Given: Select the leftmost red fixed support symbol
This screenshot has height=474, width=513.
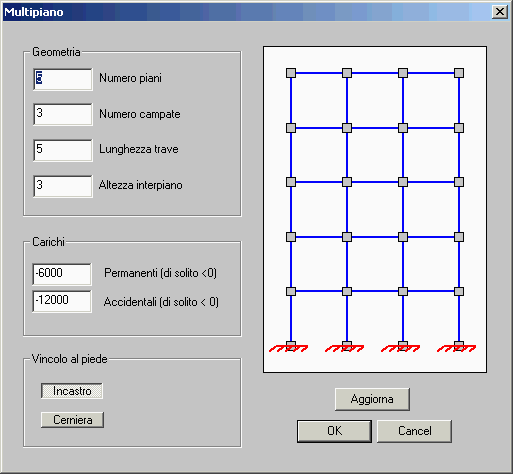Looking at the screenshot, I should [289, 348].
